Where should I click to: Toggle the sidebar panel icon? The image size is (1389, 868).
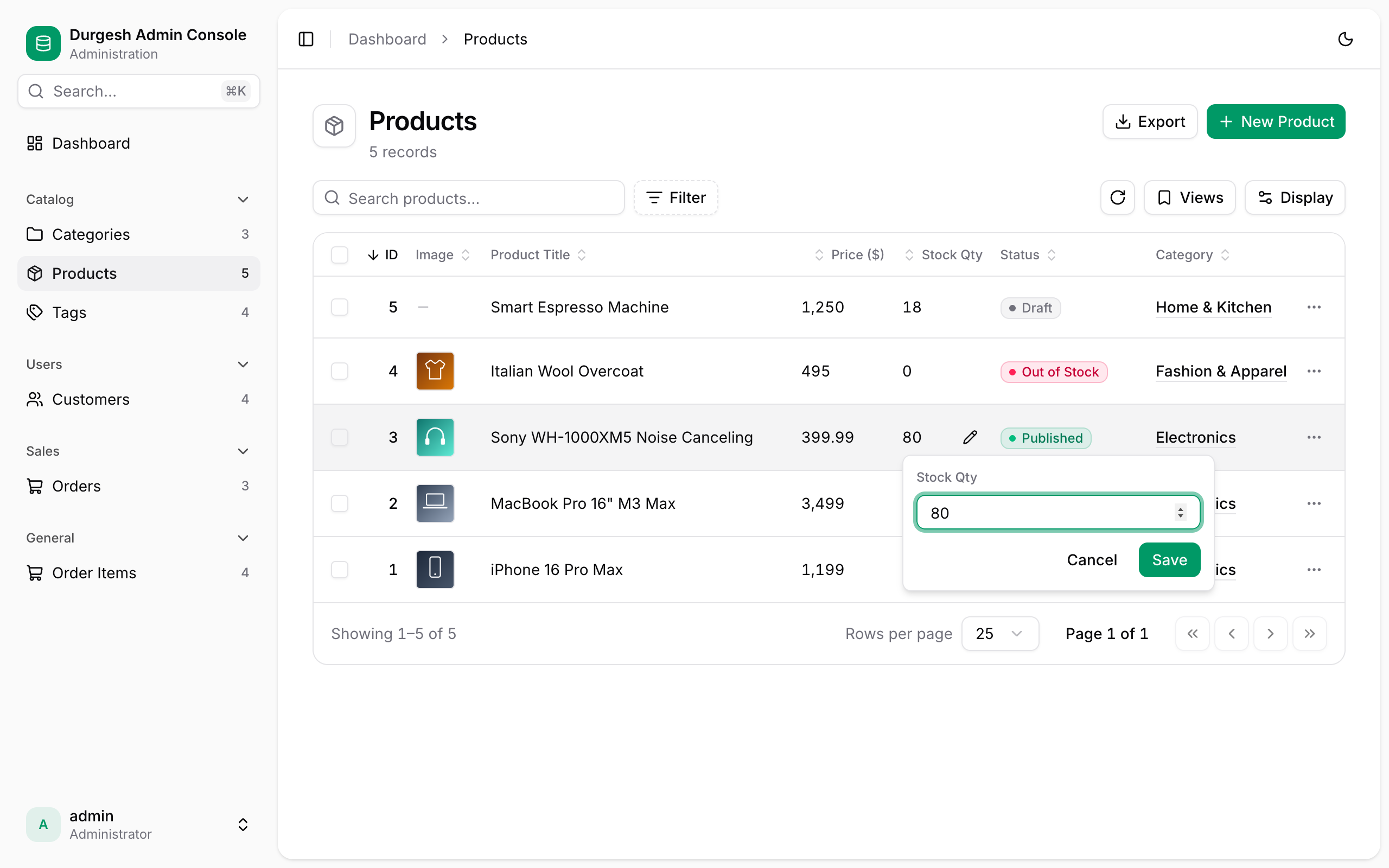[306, 39]
